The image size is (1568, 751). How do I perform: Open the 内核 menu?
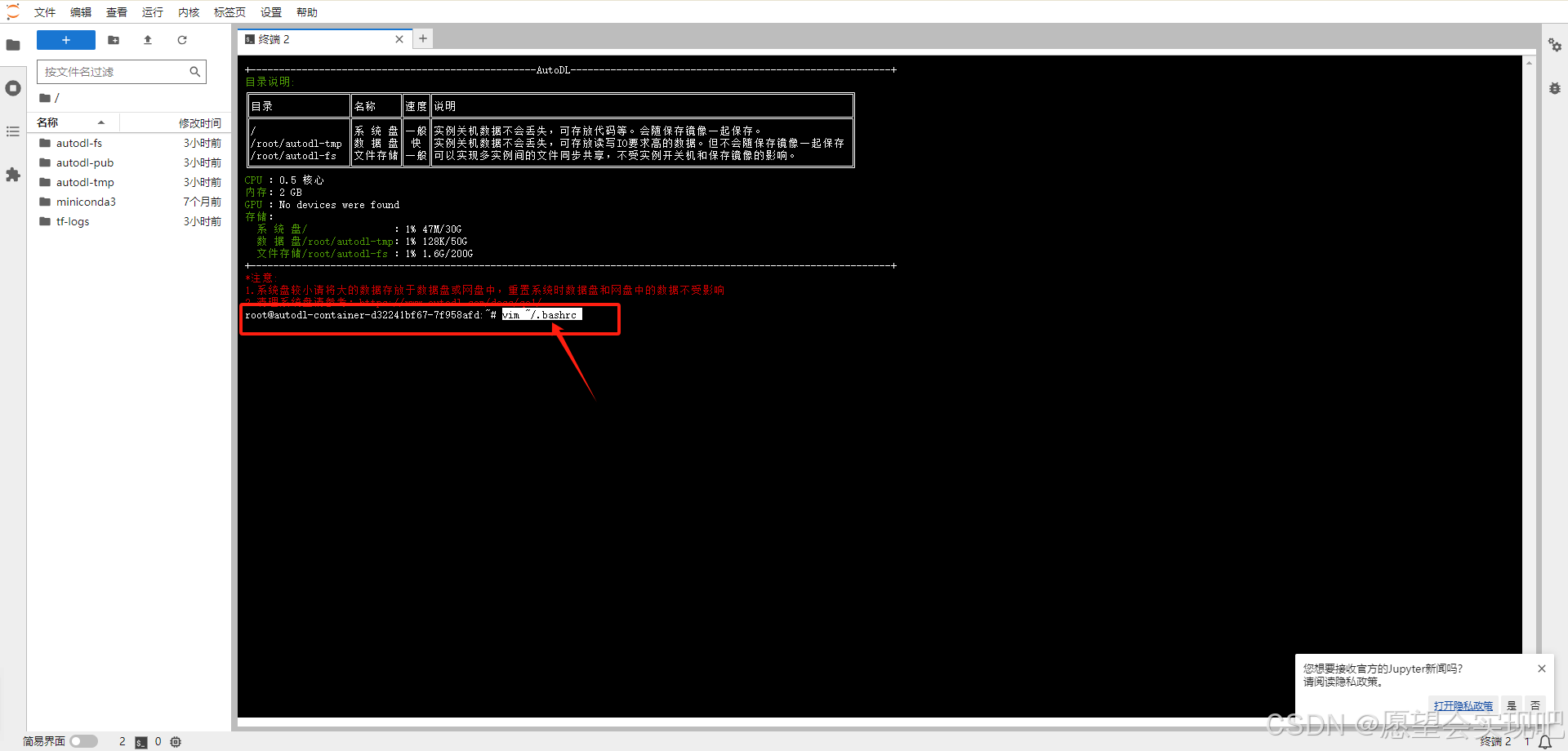click(189, 12)
